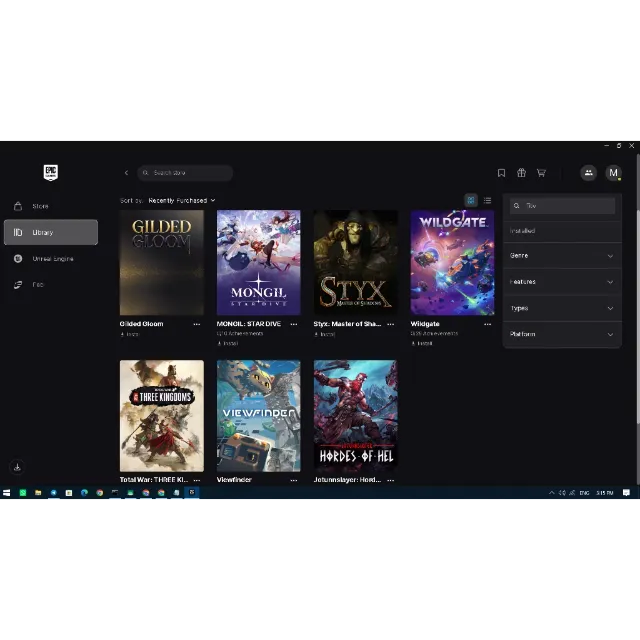Screen dimensions: 640x640
Task: Open more options for Total War
Action: tap(197, 480)
